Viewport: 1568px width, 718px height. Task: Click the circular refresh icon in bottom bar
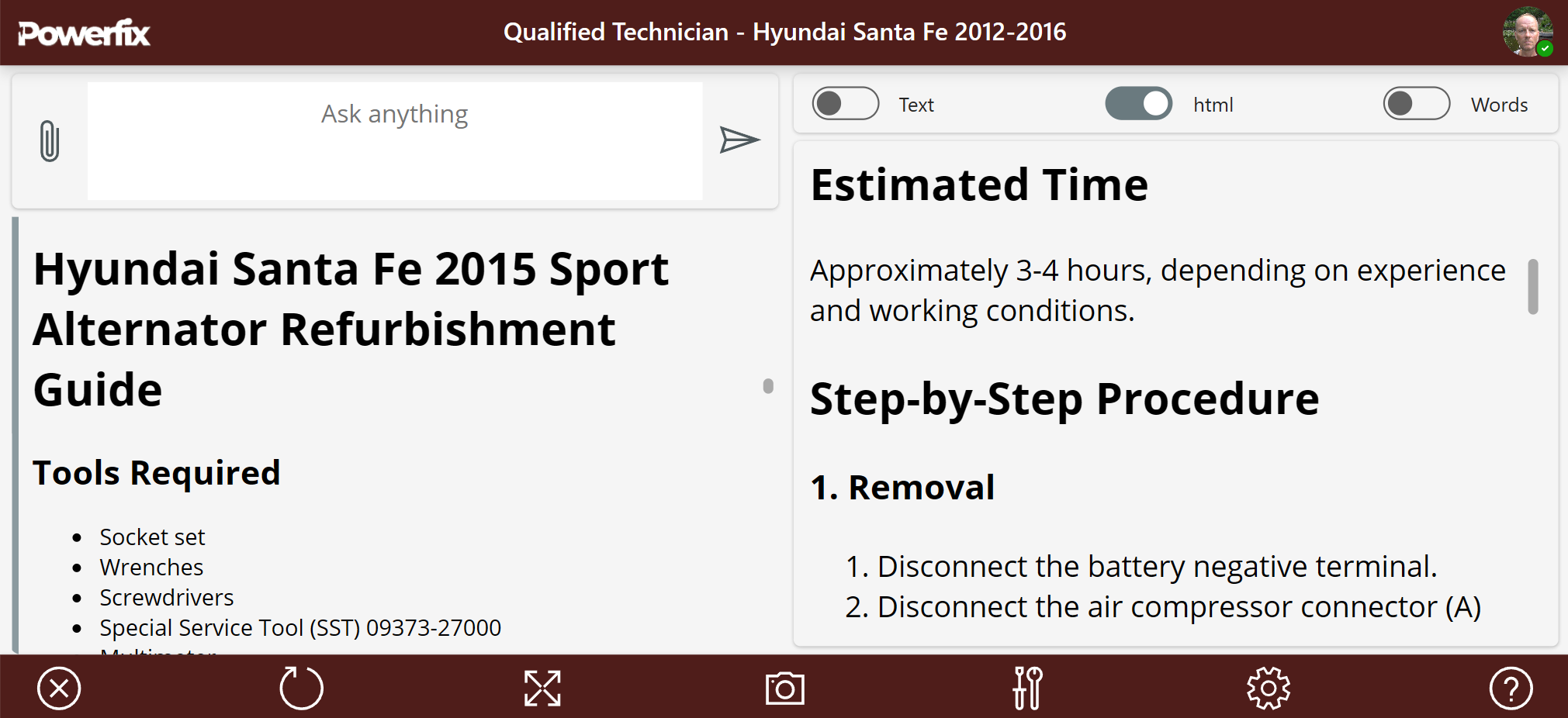[301, 688]
